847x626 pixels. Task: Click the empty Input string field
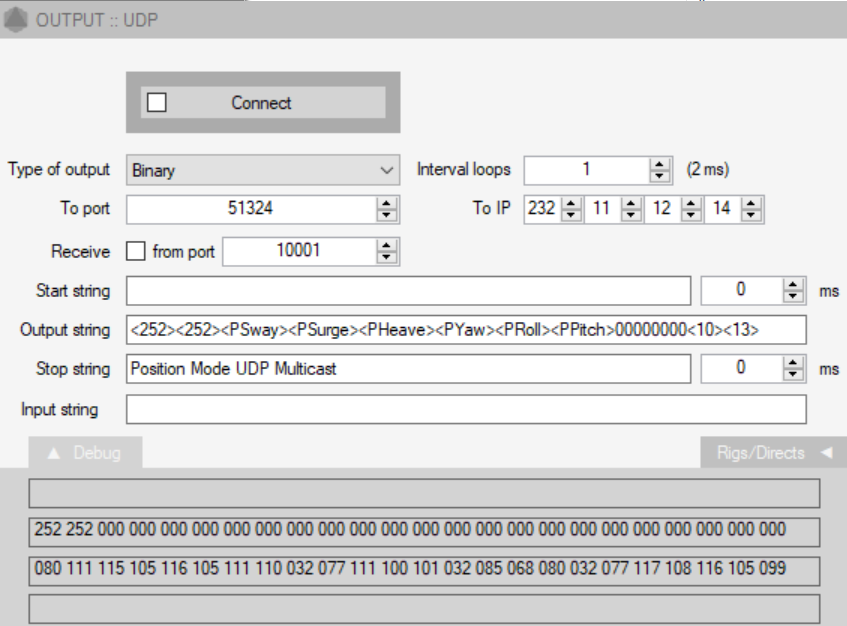[465, 409]
